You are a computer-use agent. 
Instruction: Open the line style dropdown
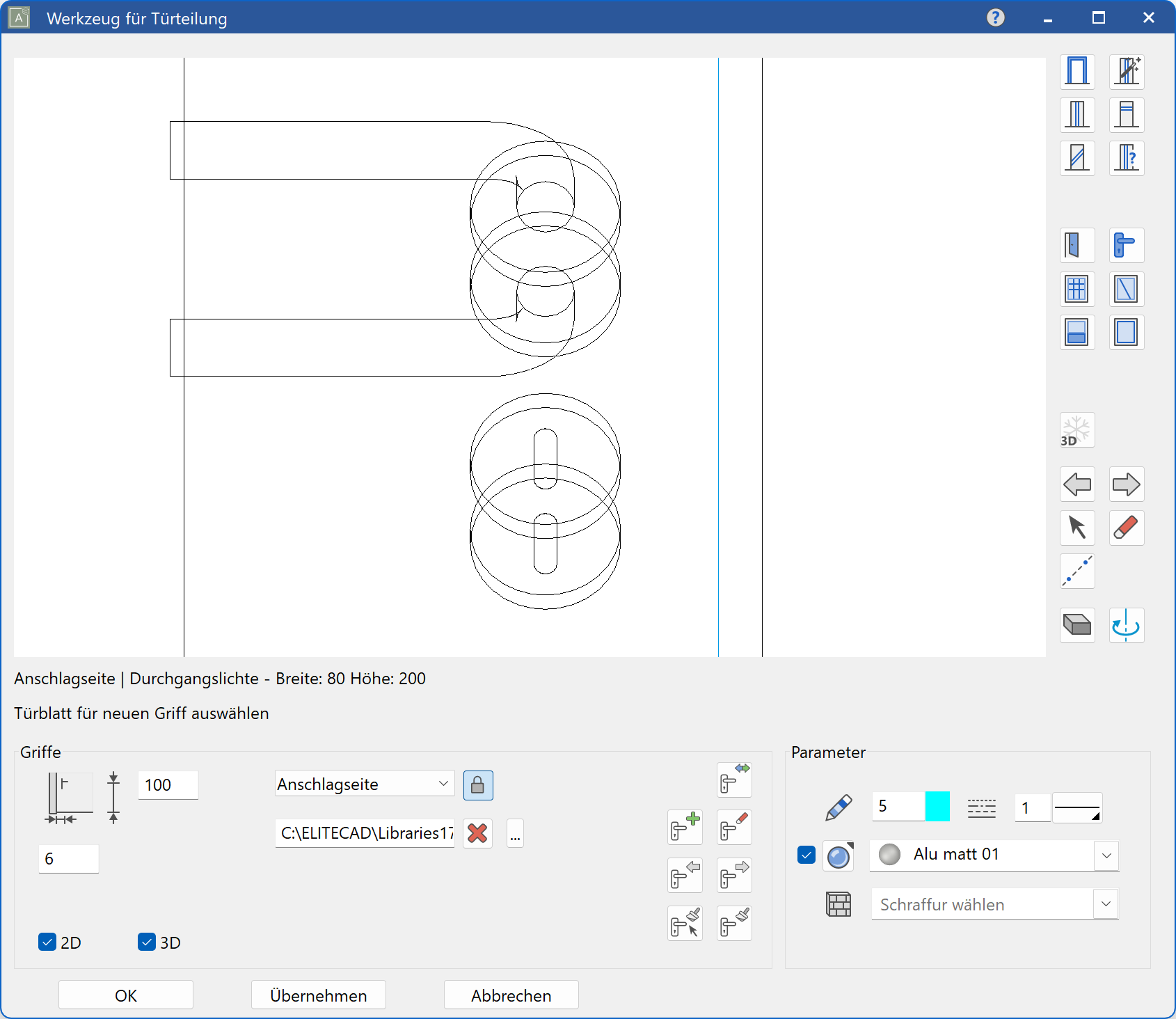1077,808
